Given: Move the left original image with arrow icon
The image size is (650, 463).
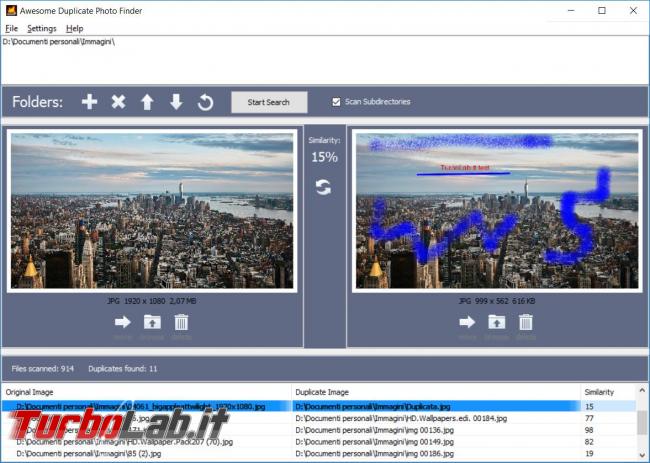Looking at the screenshot, I should point(123,322).
